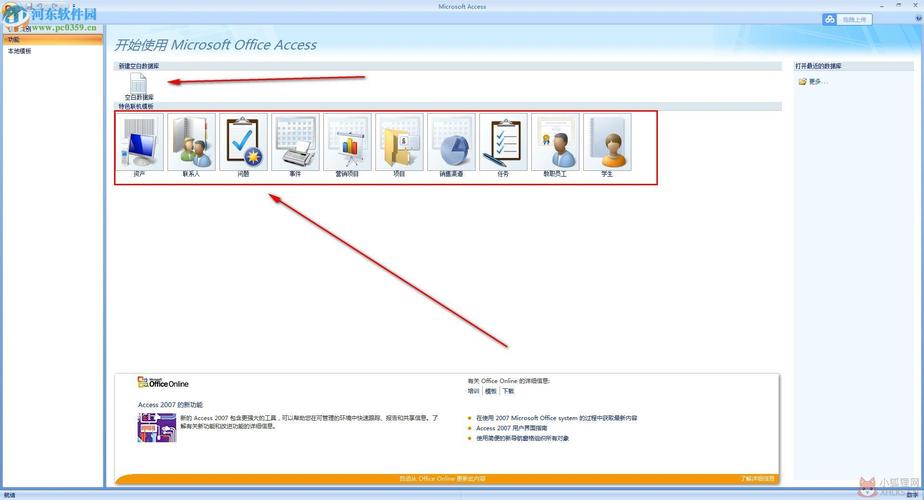Screen dimensions: 924x500
Task: Open the 培训 training link
Action: (473, 391)
